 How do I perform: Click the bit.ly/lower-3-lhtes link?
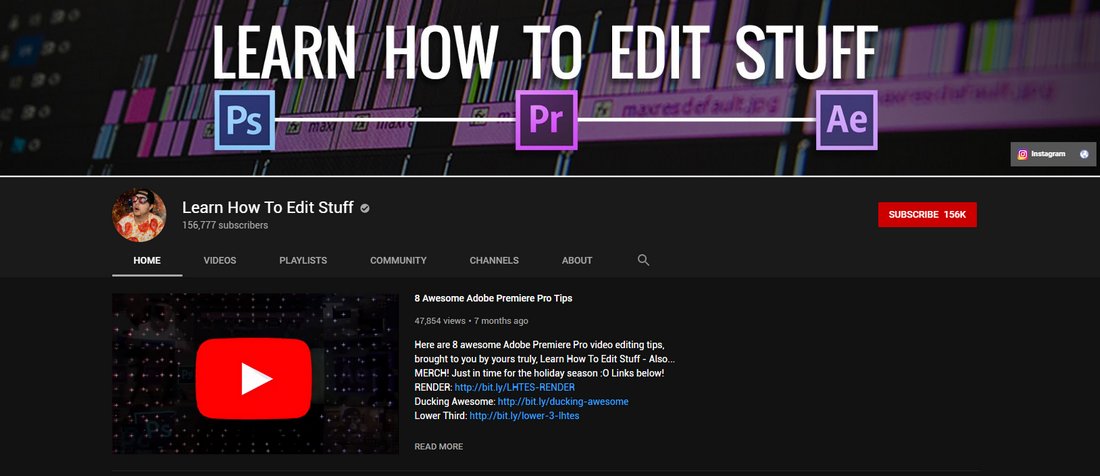pos(524,416)
